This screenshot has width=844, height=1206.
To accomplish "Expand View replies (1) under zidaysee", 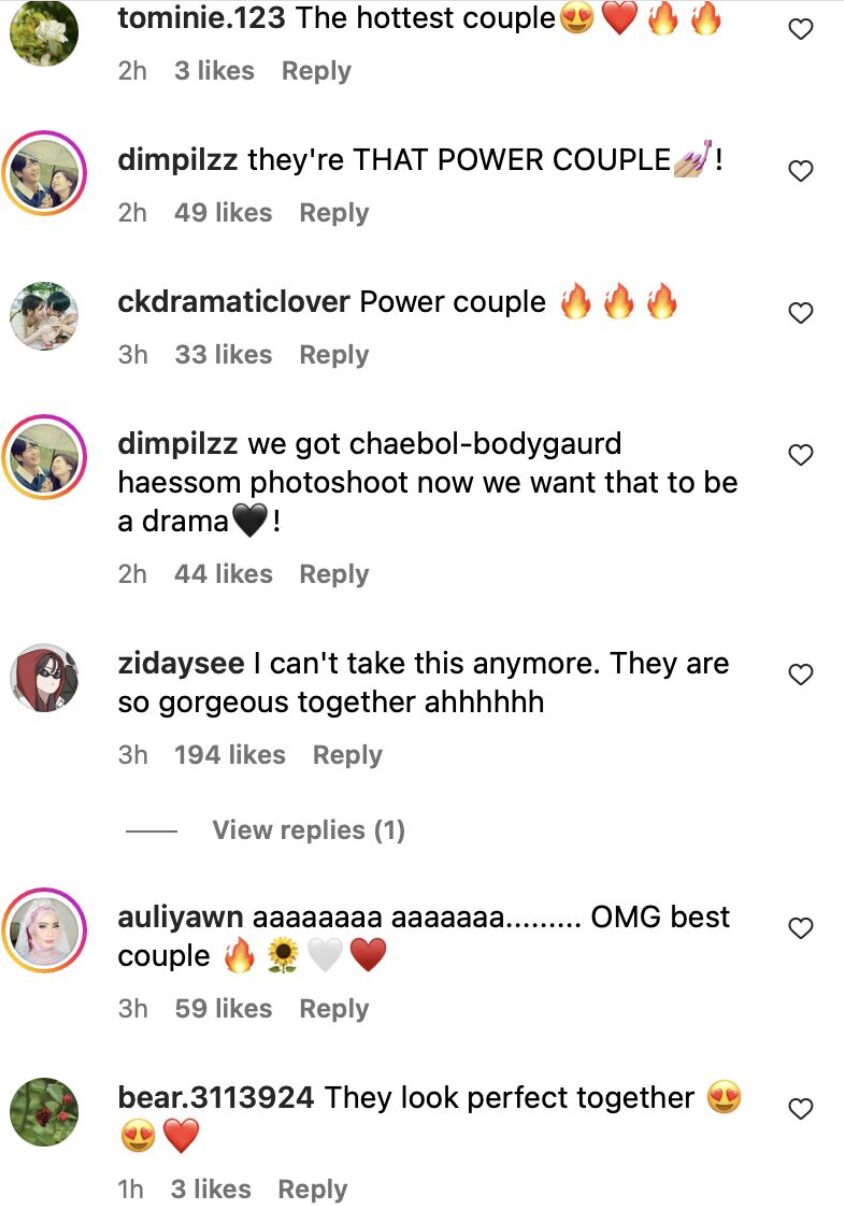I will pos(308,830).
